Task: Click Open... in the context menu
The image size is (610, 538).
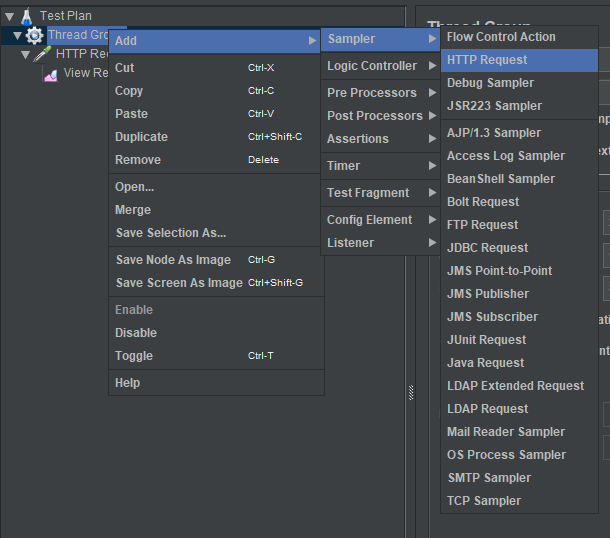Action: pos(216,187)
